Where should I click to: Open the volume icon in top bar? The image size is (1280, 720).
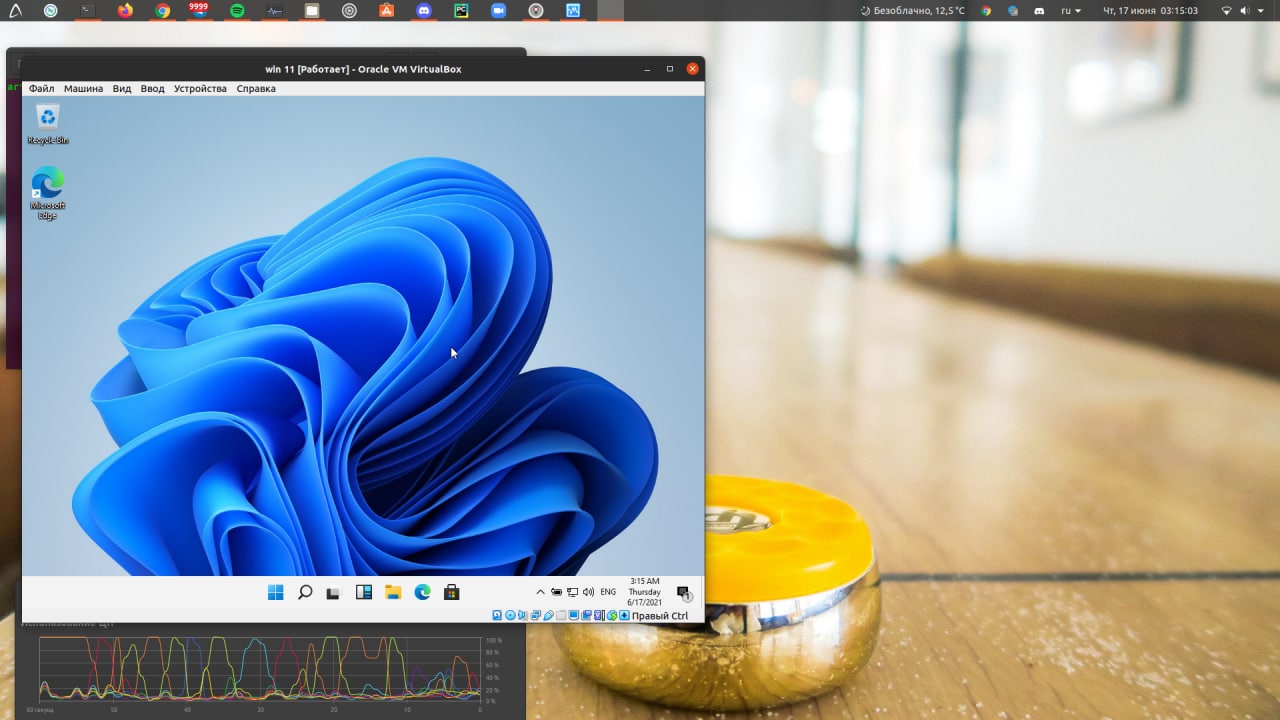click(1245, 10)
